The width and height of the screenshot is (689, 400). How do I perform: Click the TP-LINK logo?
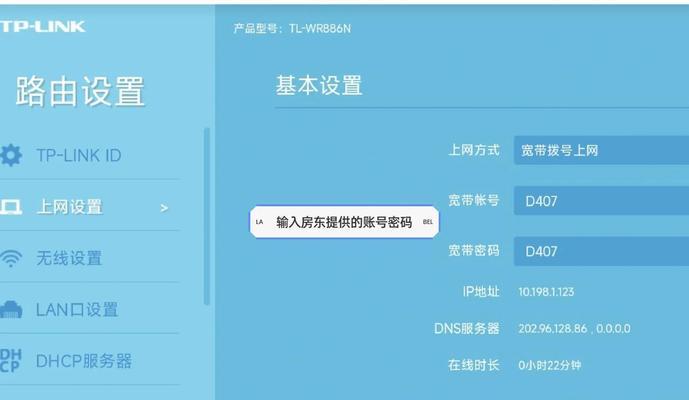(x=43, y=26)
